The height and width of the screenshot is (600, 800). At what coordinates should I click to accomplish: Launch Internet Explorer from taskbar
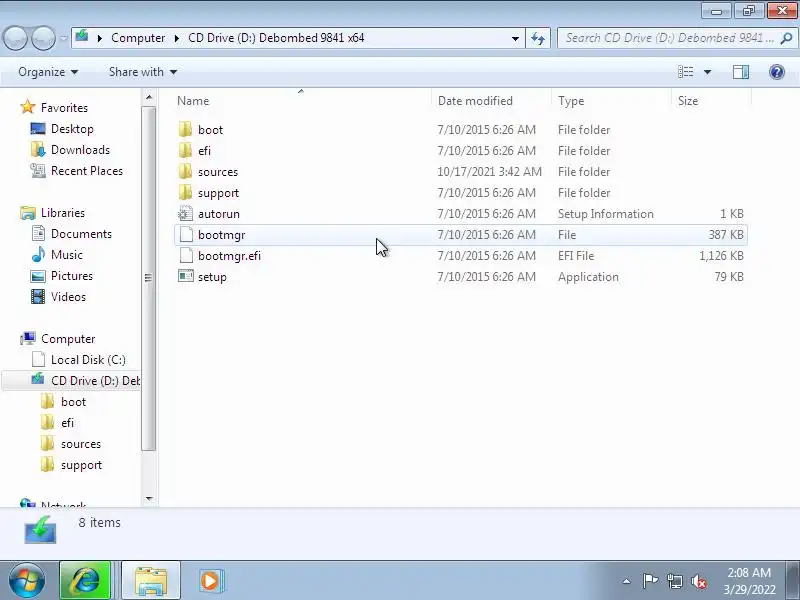click(x=85, y=581)
